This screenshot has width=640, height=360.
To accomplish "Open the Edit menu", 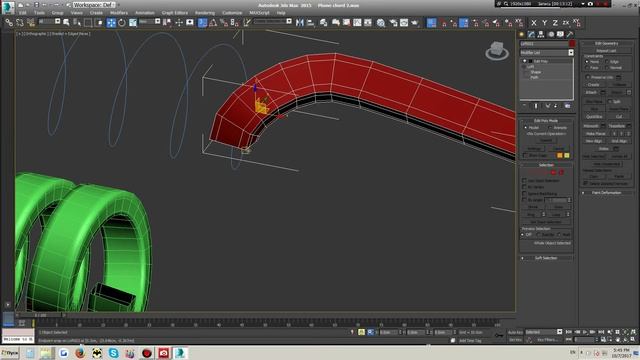I will (22, 13).
